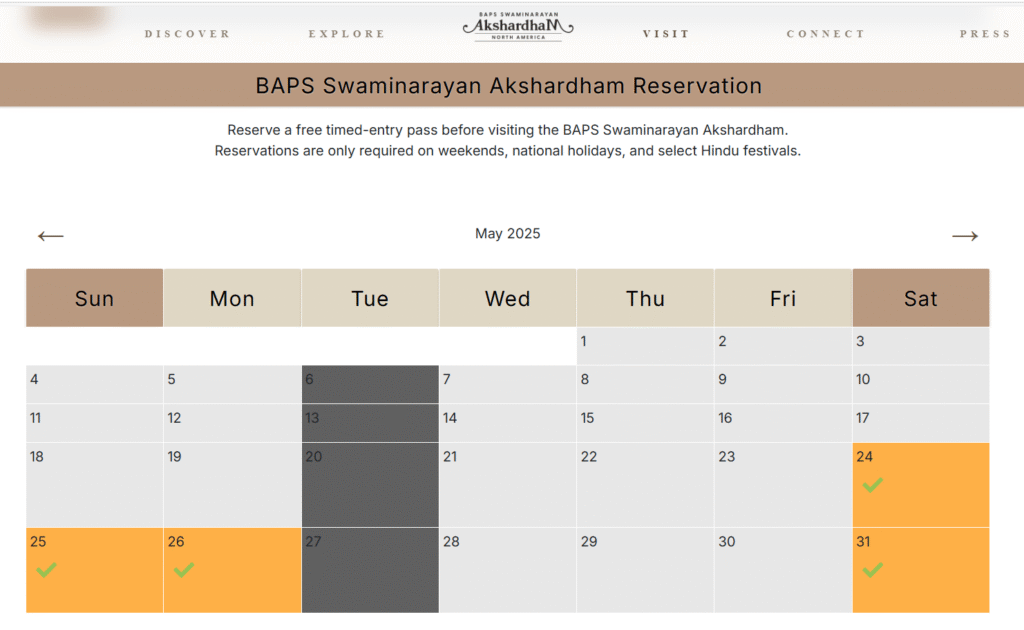Click the May 2025 month label

click(507, 234)
